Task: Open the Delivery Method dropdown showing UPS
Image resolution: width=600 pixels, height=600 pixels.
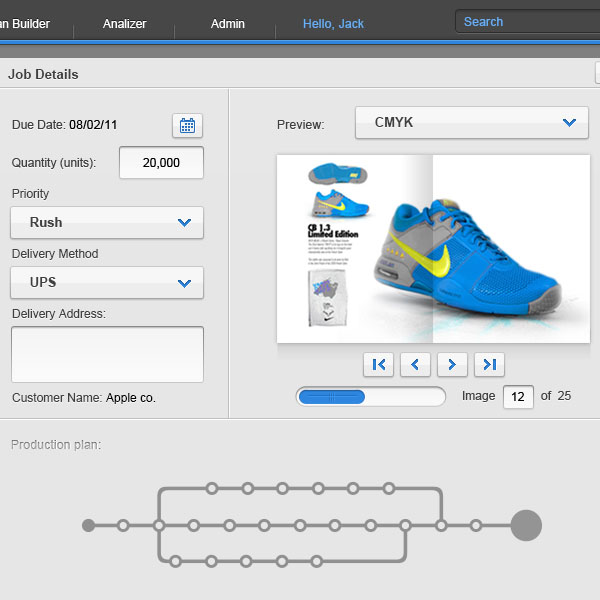Action: [107, 283]
